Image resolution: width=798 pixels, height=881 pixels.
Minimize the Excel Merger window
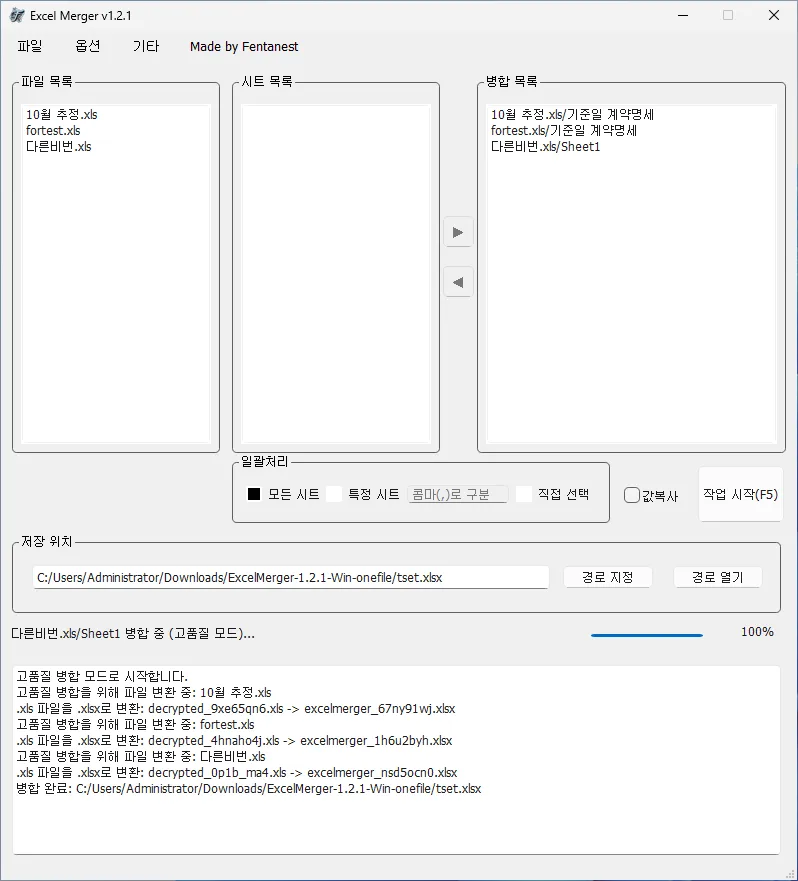(683, 16)
